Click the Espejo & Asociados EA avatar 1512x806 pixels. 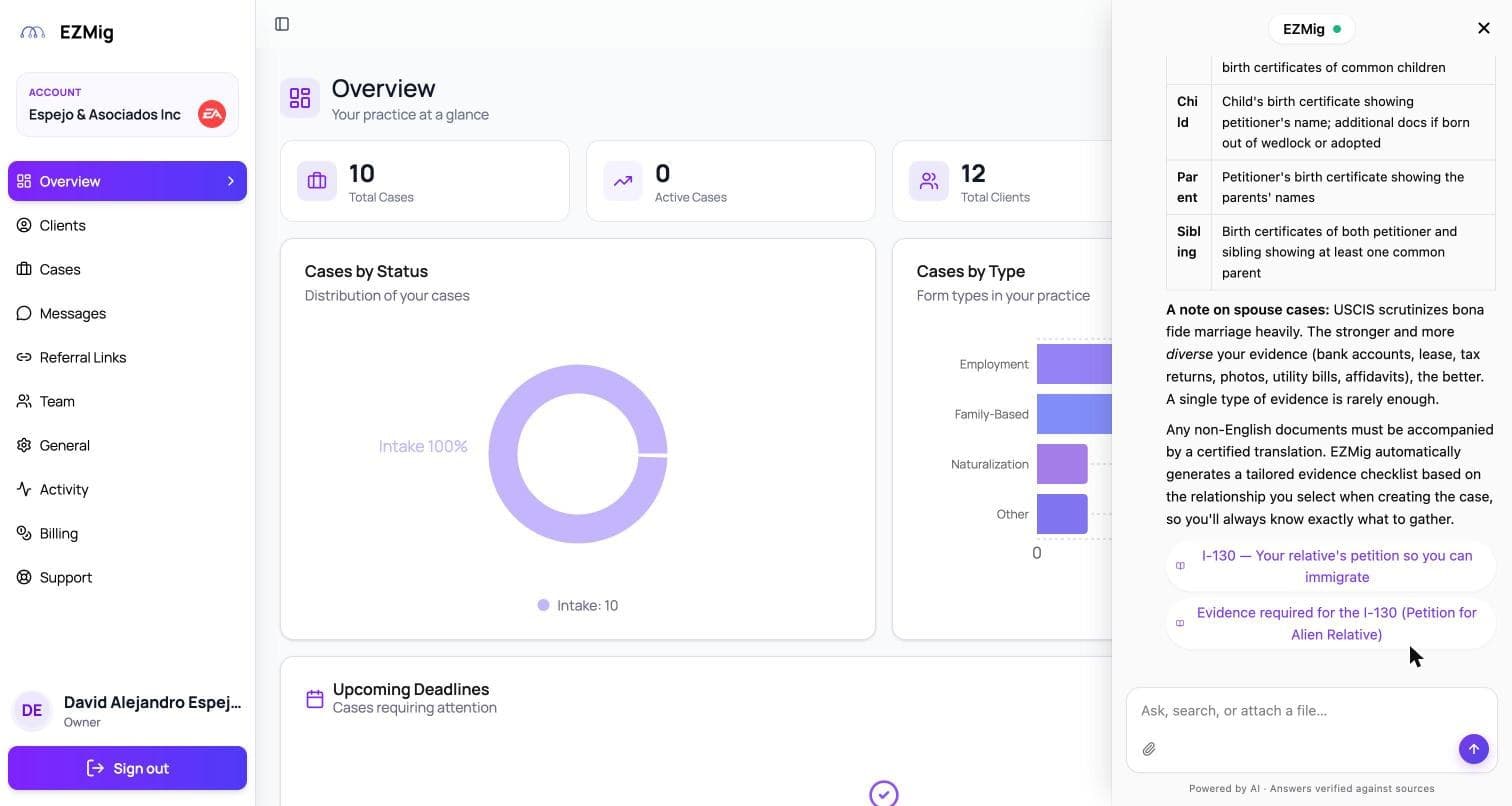212,114
